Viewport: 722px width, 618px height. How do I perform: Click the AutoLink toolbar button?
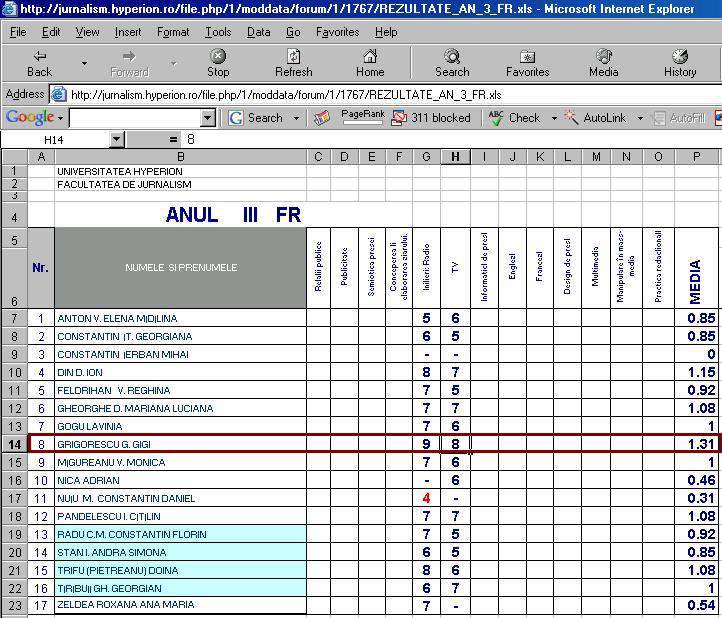coord(596,118)
